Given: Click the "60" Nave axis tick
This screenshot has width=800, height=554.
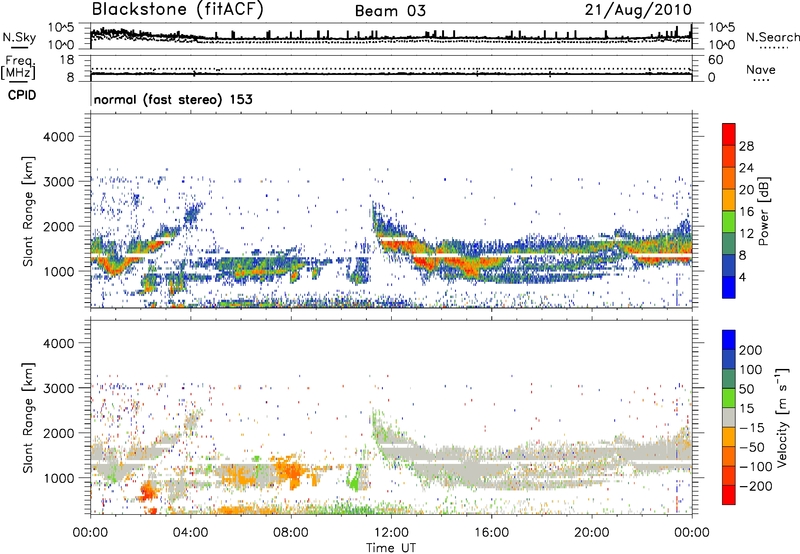Looking at the screenshot, I should 715,60.
